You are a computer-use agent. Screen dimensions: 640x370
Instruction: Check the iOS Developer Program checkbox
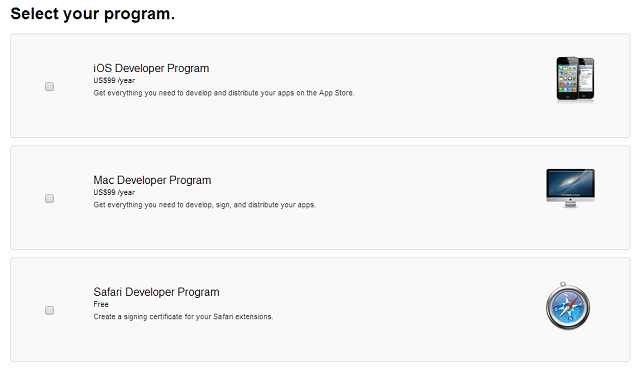pyautogui.click(x=49, y=86)
